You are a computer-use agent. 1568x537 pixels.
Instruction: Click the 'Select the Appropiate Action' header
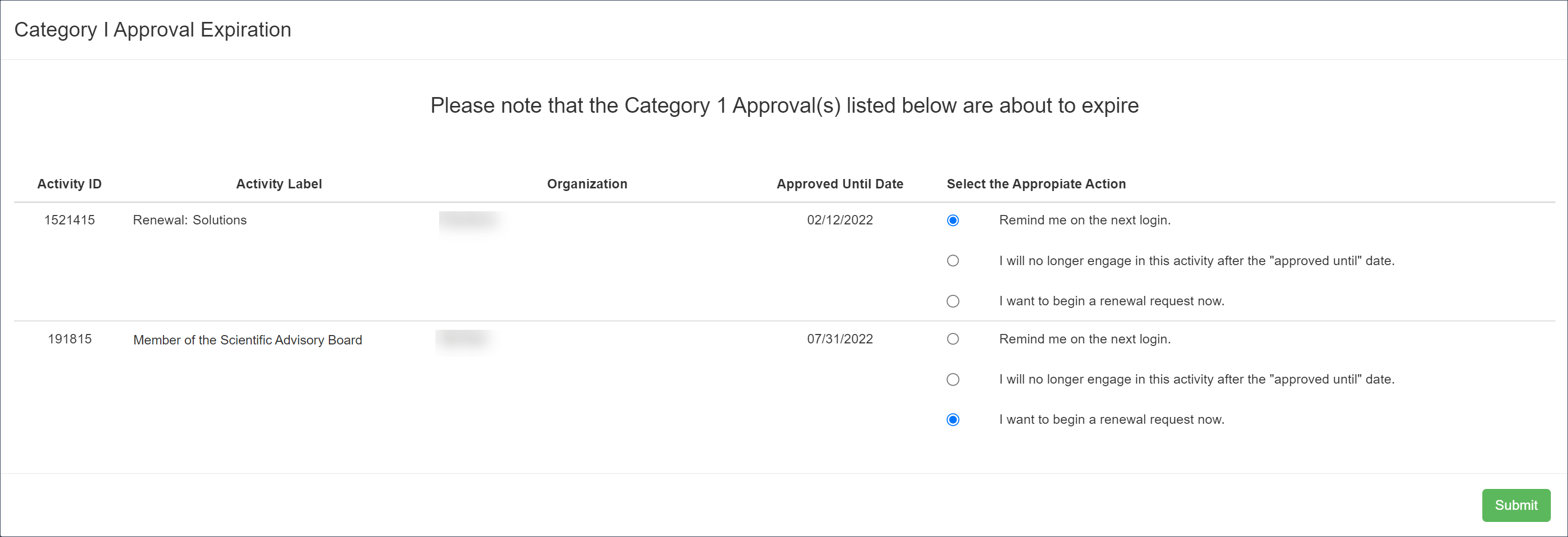[x=1035, y=184]
